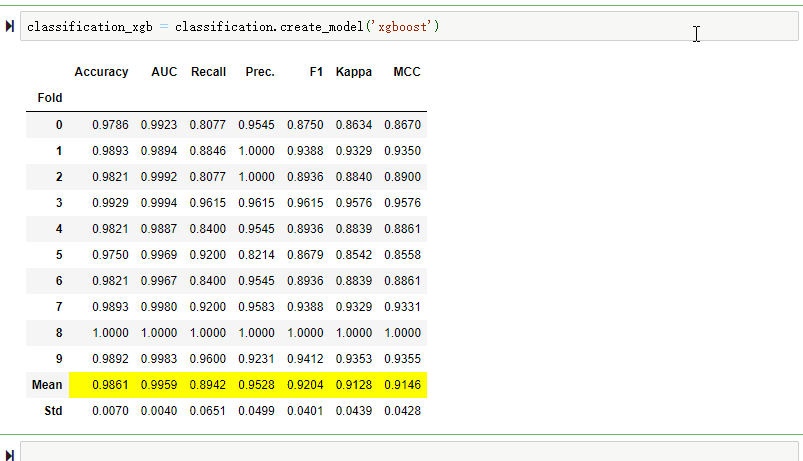
Task: Click the Fold index label
Action: [x=50, y=98]
